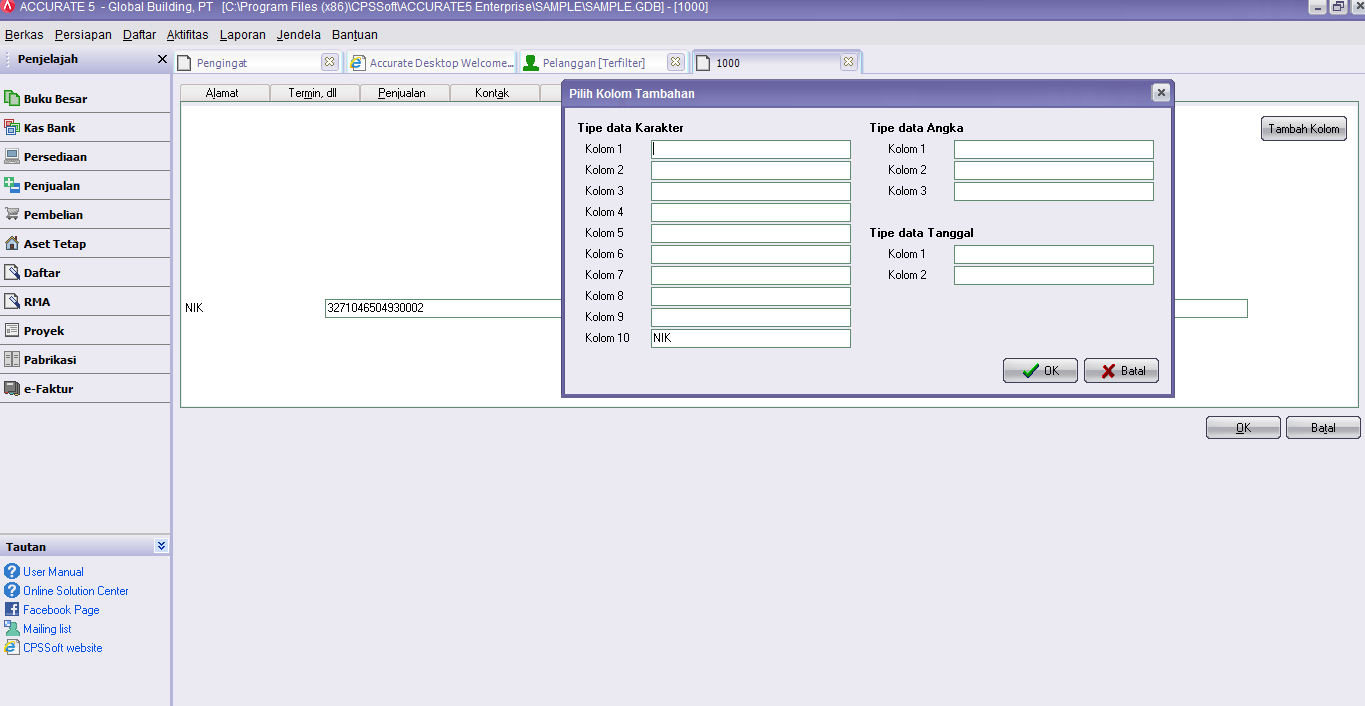Open e-Faktur module icon
Image resolution: width=1365 pixels, height=706 pixels.
coord(12,388)
